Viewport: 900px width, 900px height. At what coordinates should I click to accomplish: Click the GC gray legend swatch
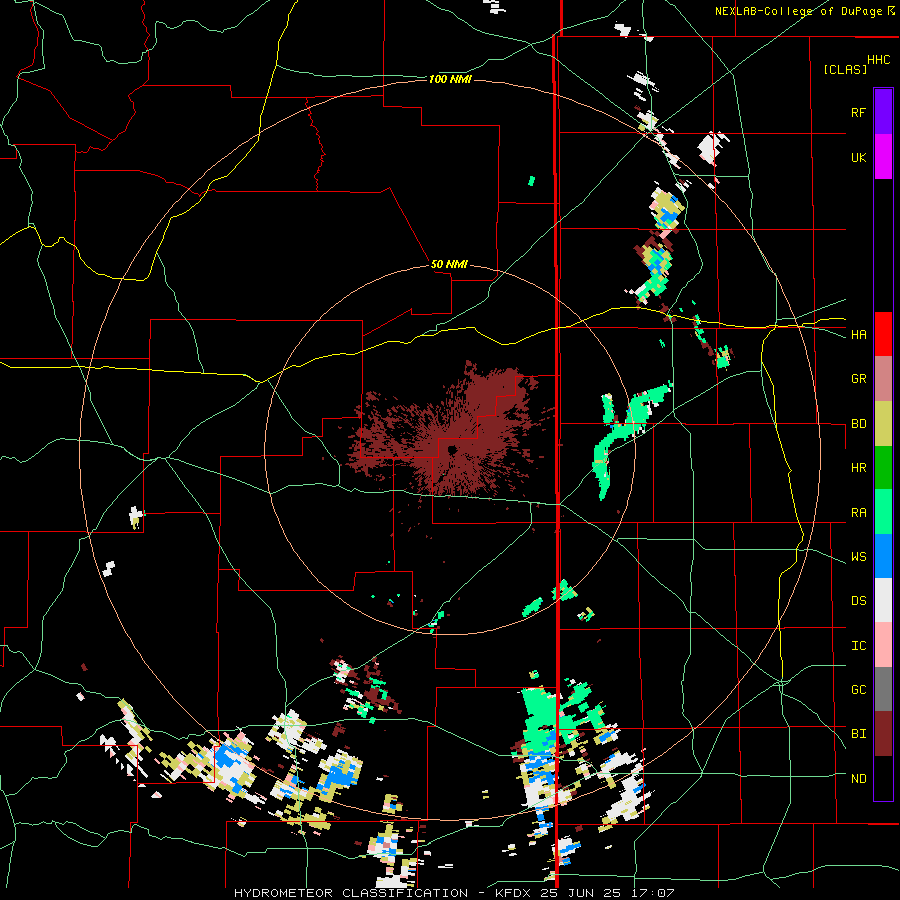click(883, 689)
